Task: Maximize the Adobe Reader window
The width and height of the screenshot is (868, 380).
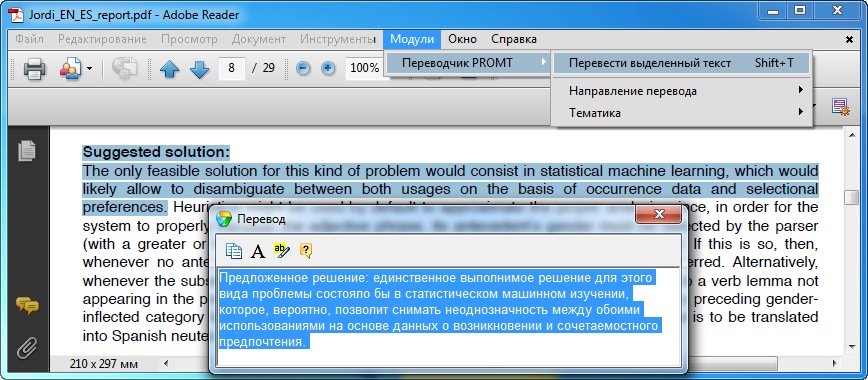Action: 800,11
